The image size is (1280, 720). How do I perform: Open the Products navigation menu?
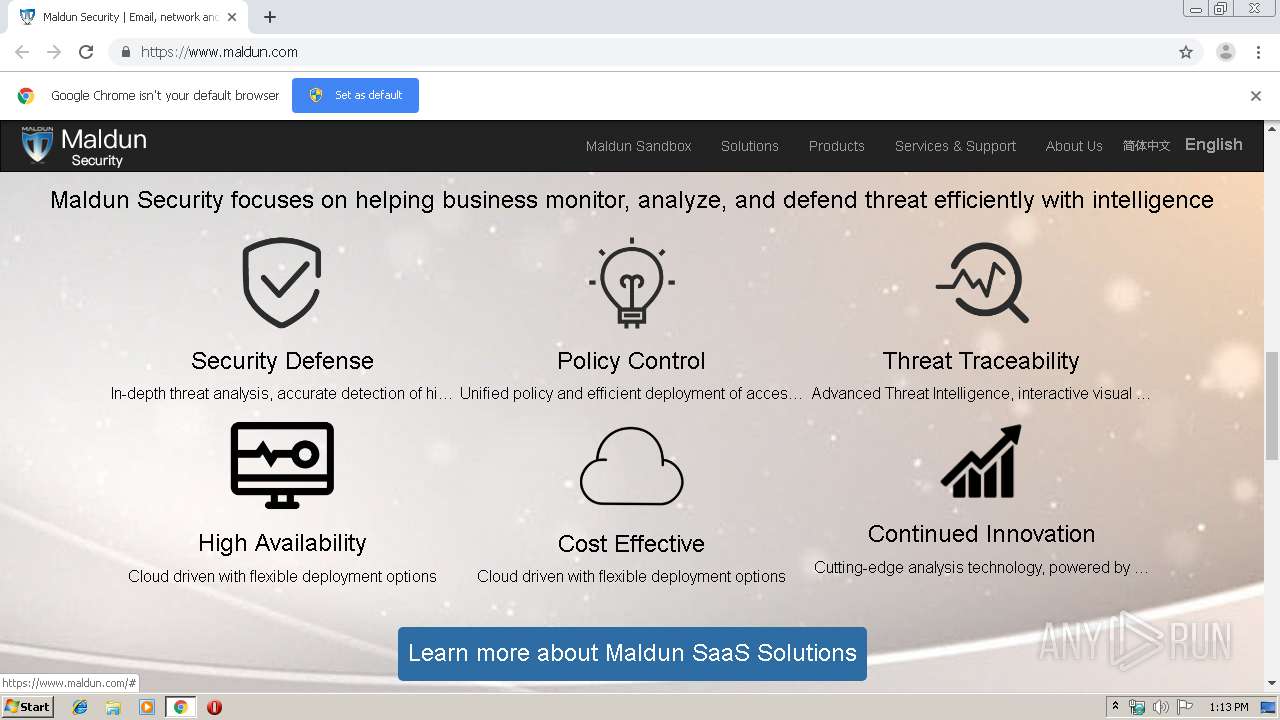[x=836, y=146]
